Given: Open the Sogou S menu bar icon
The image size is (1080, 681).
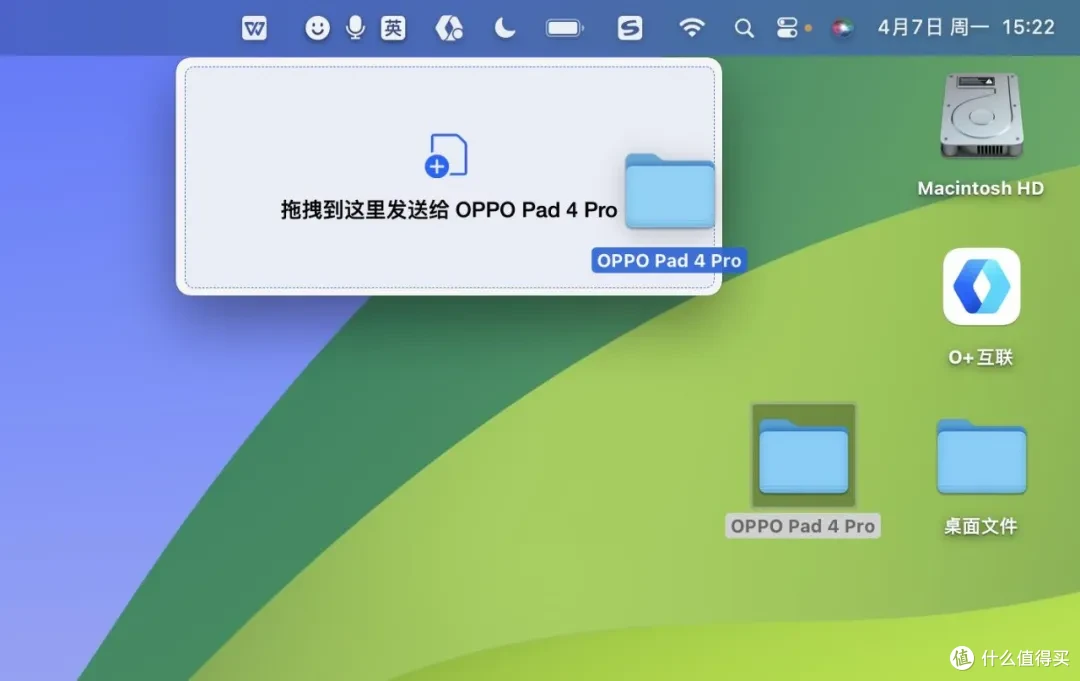Looking at the screenshot, I should [630, 28].
